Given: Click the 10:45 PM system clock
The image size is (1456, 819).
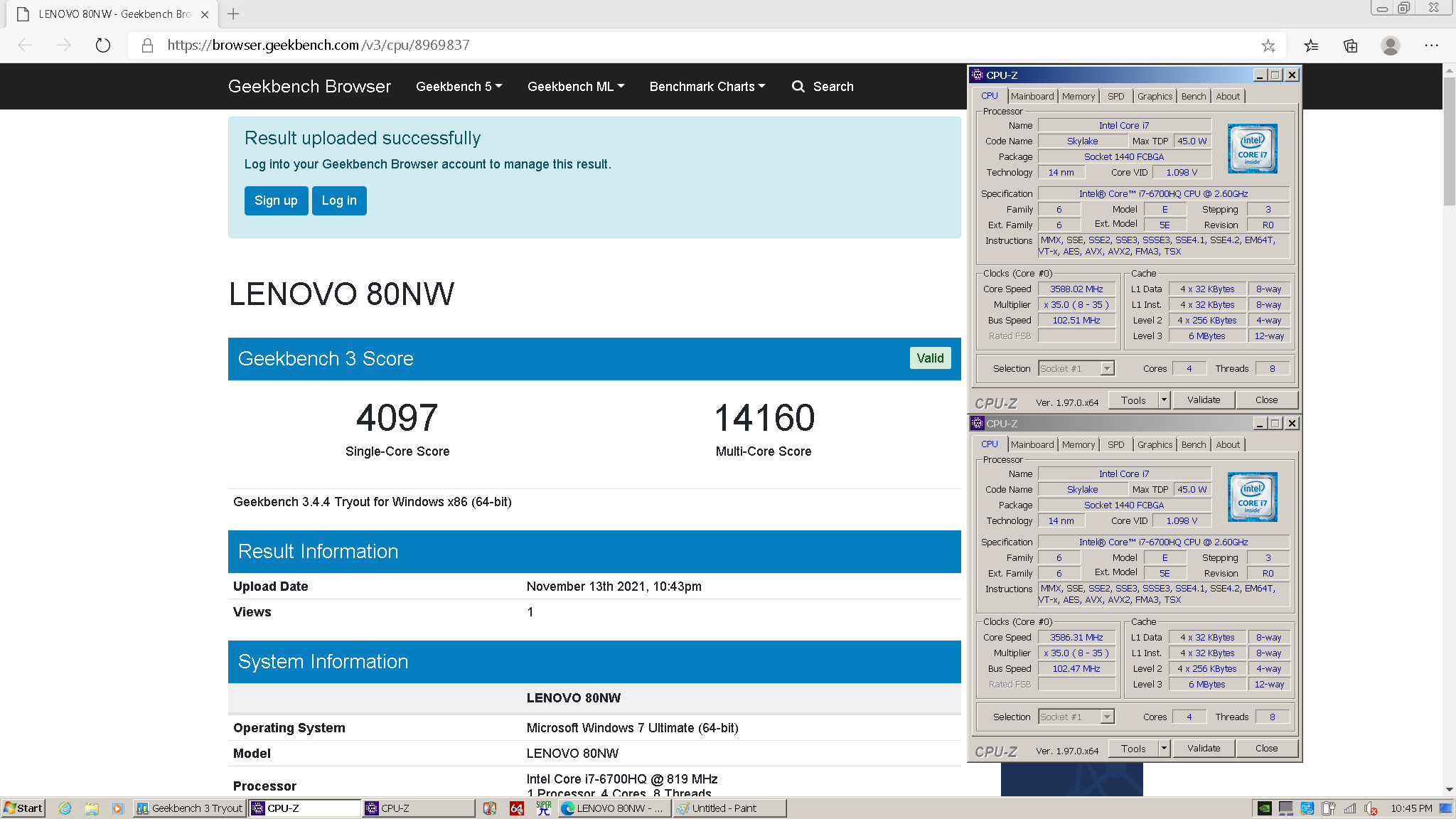Looking at the screenshot, I should (x=1411, y=808).
